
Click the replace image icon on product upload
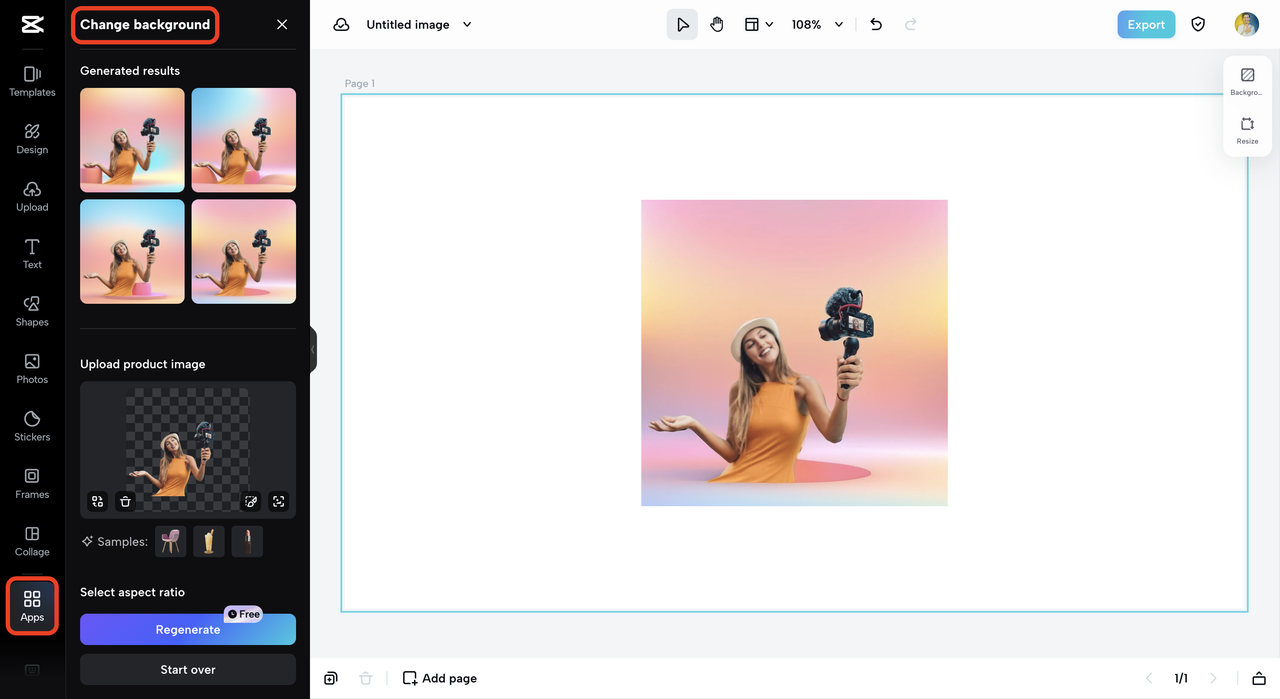(x=97, y=502)
